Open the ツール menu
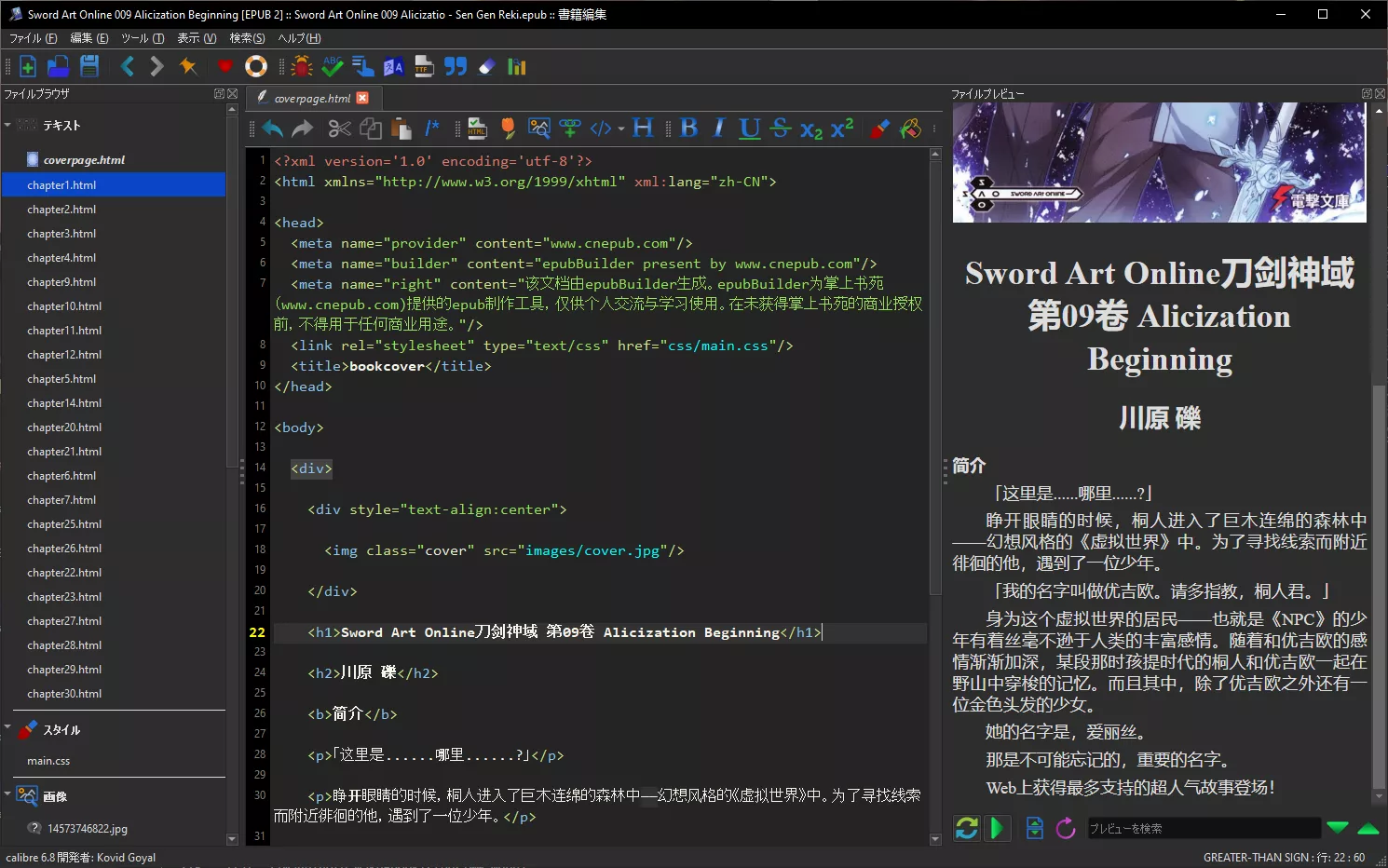The image size is (1388, 868). 142,38
